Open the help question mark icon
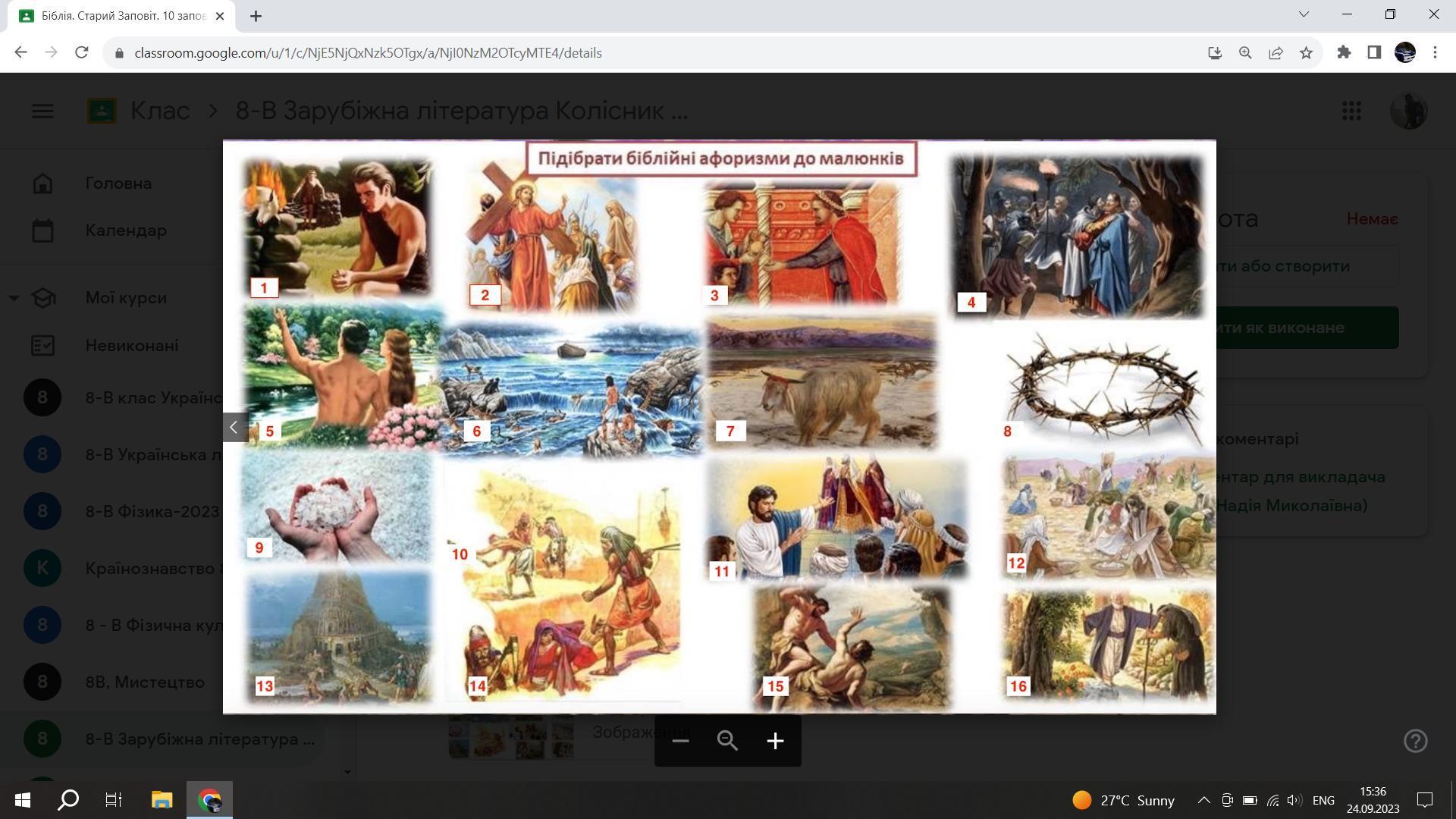1456x819 pixels. [x=1415, y=741]
